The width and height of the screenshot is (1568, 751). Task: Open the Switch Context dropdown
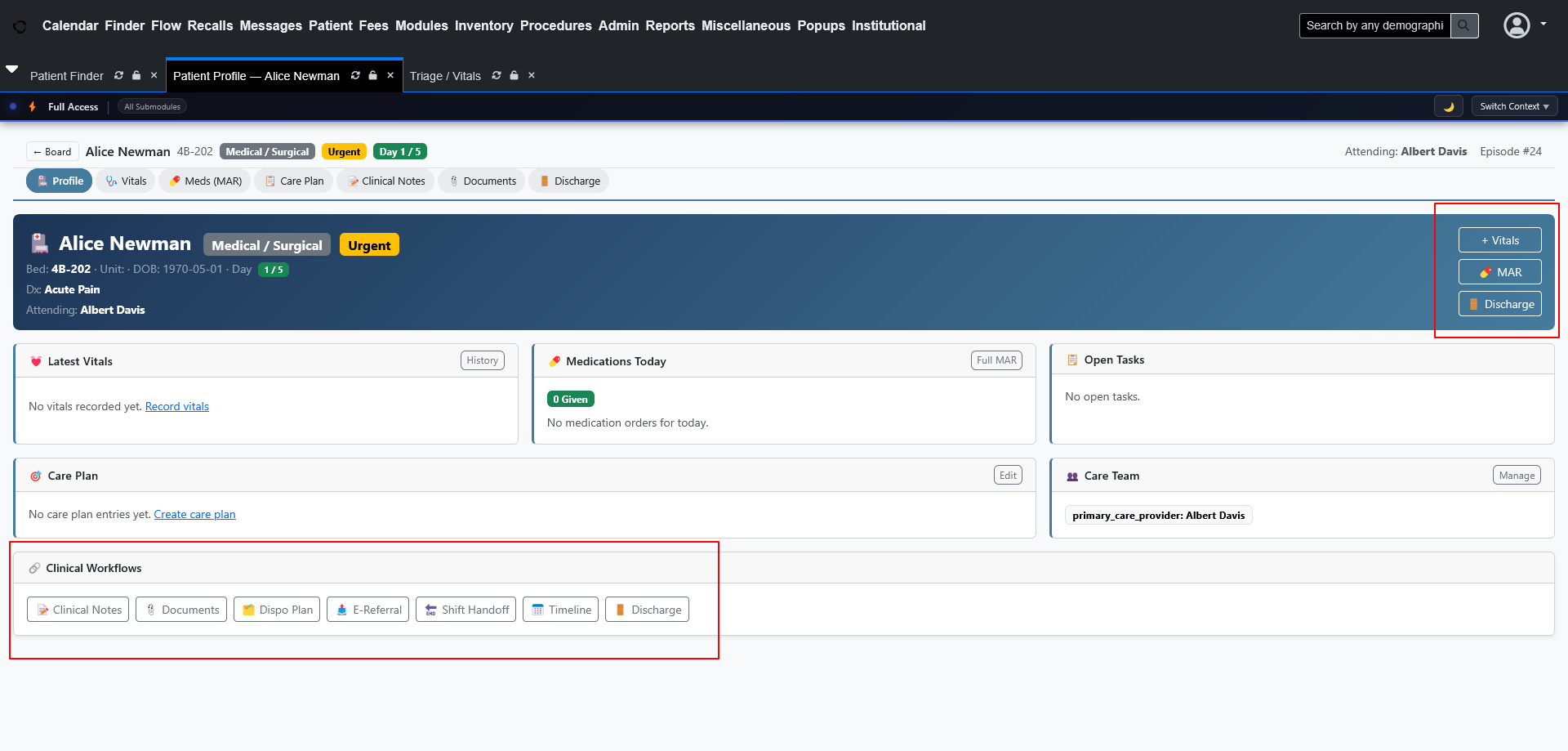(x=1514, y=106)
